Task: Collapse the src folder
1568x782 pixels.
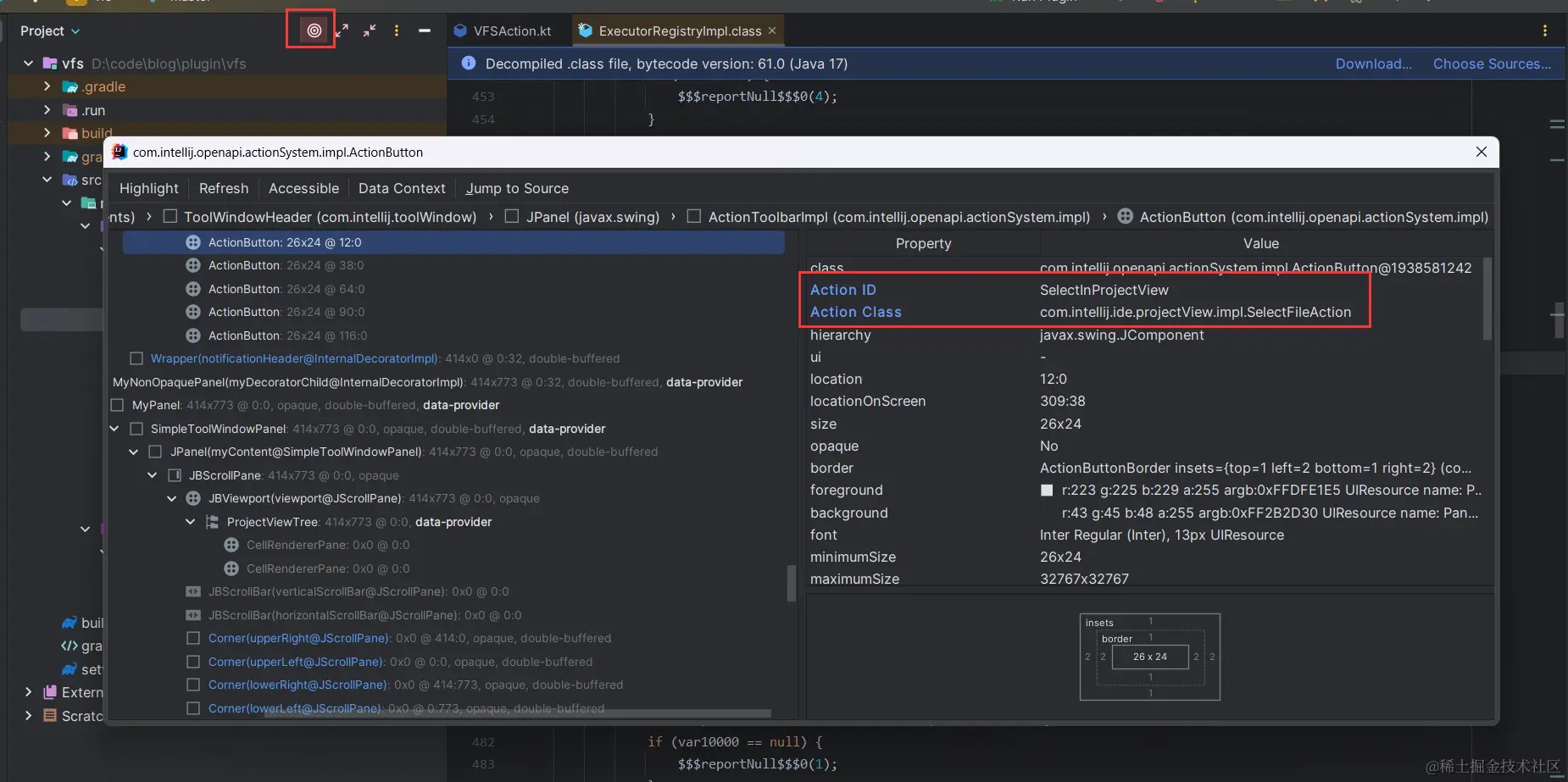Action: pyautogui.click(x=47, y=180)
